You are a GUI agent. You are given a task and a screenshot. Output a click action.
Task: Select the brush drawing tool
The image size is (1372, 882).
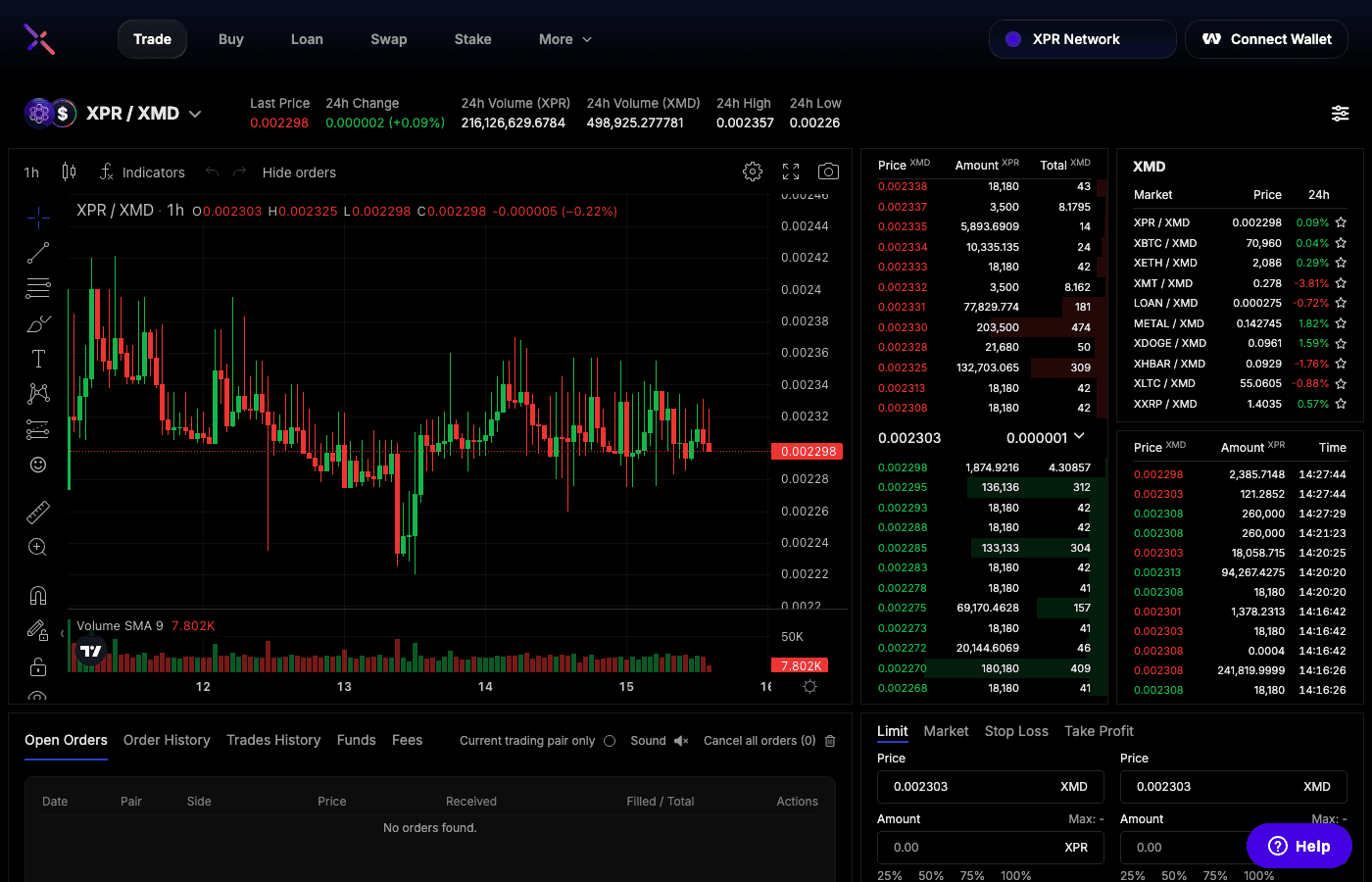37,323
